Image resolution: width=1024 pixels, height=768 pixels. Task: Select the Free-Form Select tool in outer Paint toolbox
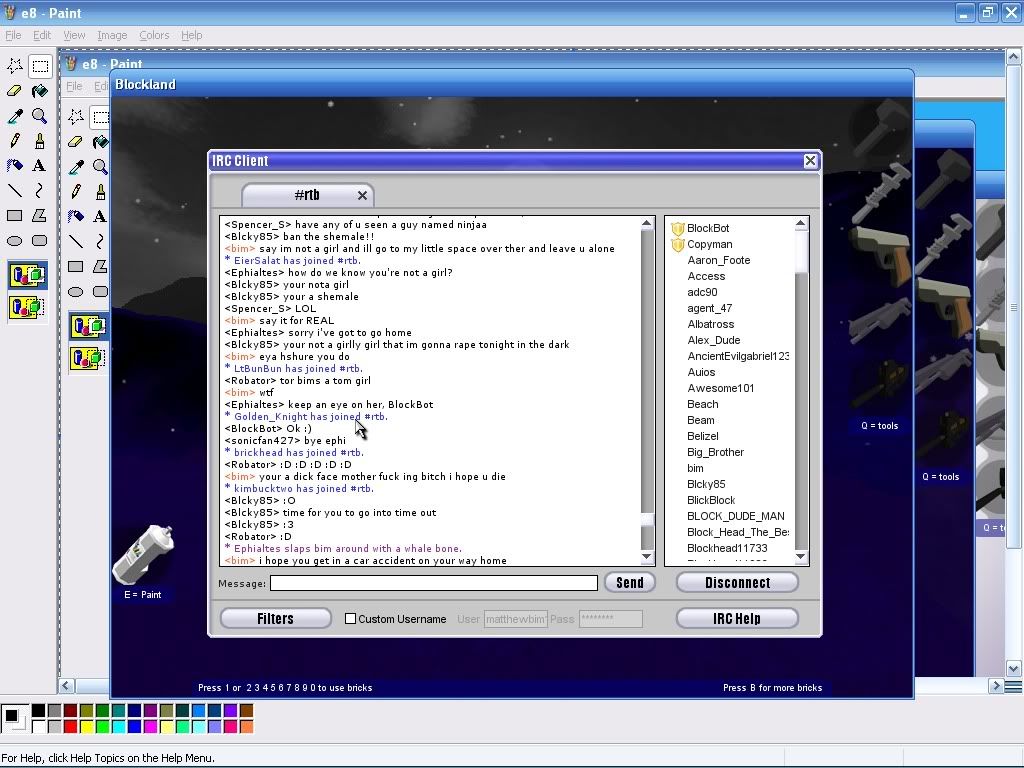(14, 65)
